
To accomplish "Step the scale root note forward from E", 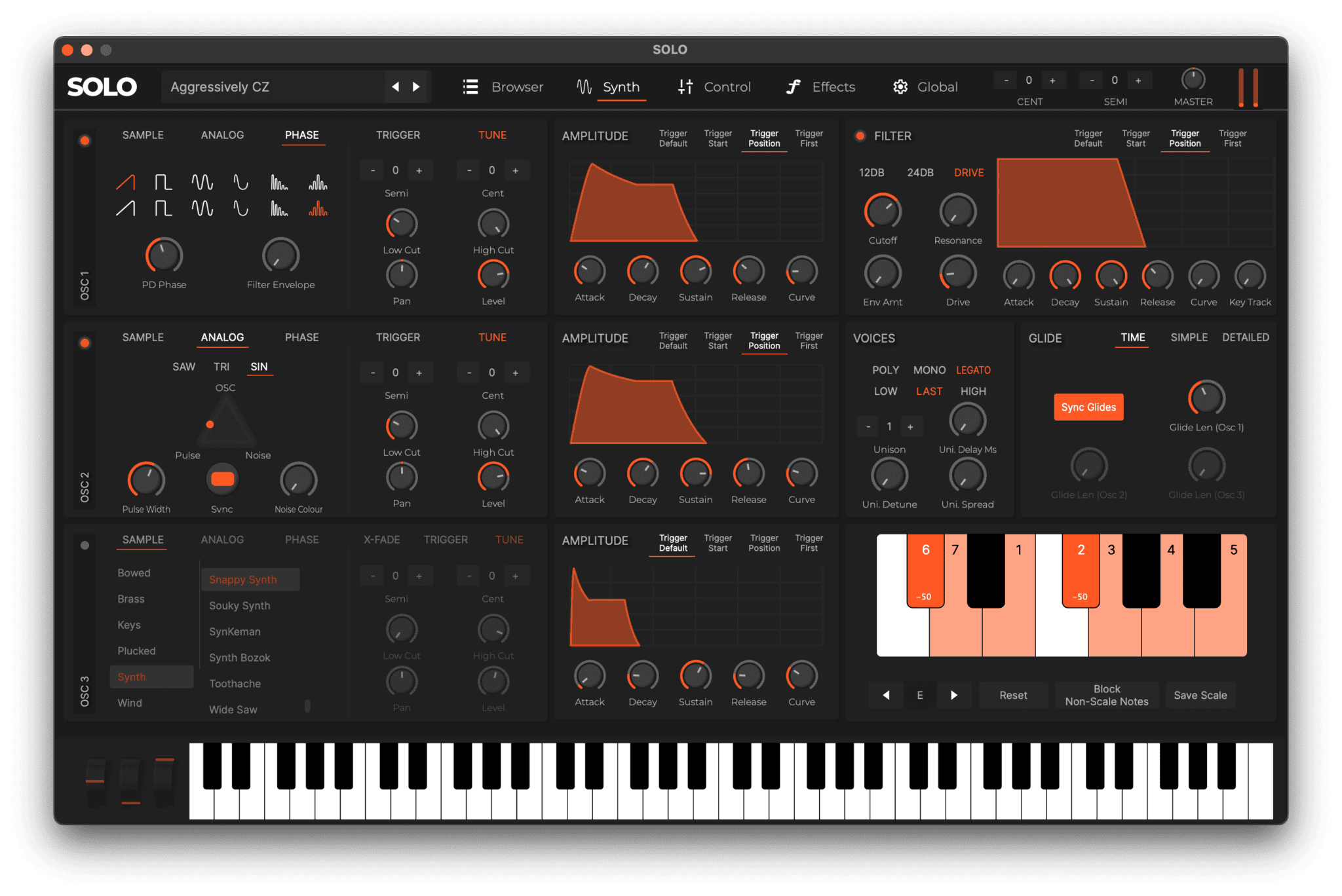I will pyautogui.click(x=954, y=695).
